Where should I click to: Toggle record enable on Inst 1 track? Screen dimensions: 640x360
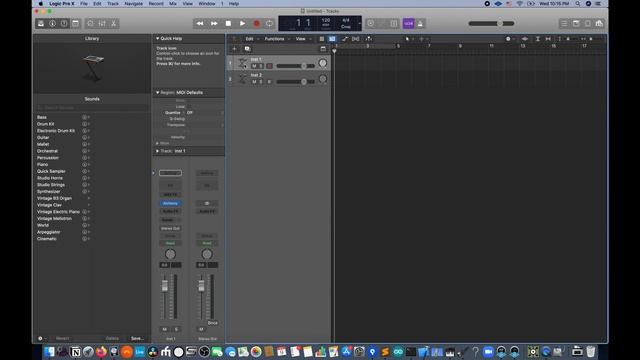click(x=269, y=66)
